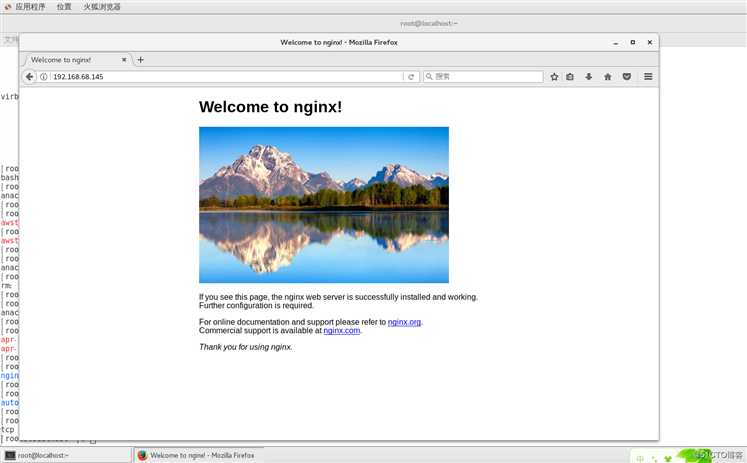This screenshot has height=463, width=747.
Task: Click Firefox window title bar text
Action: coord(339,42)
